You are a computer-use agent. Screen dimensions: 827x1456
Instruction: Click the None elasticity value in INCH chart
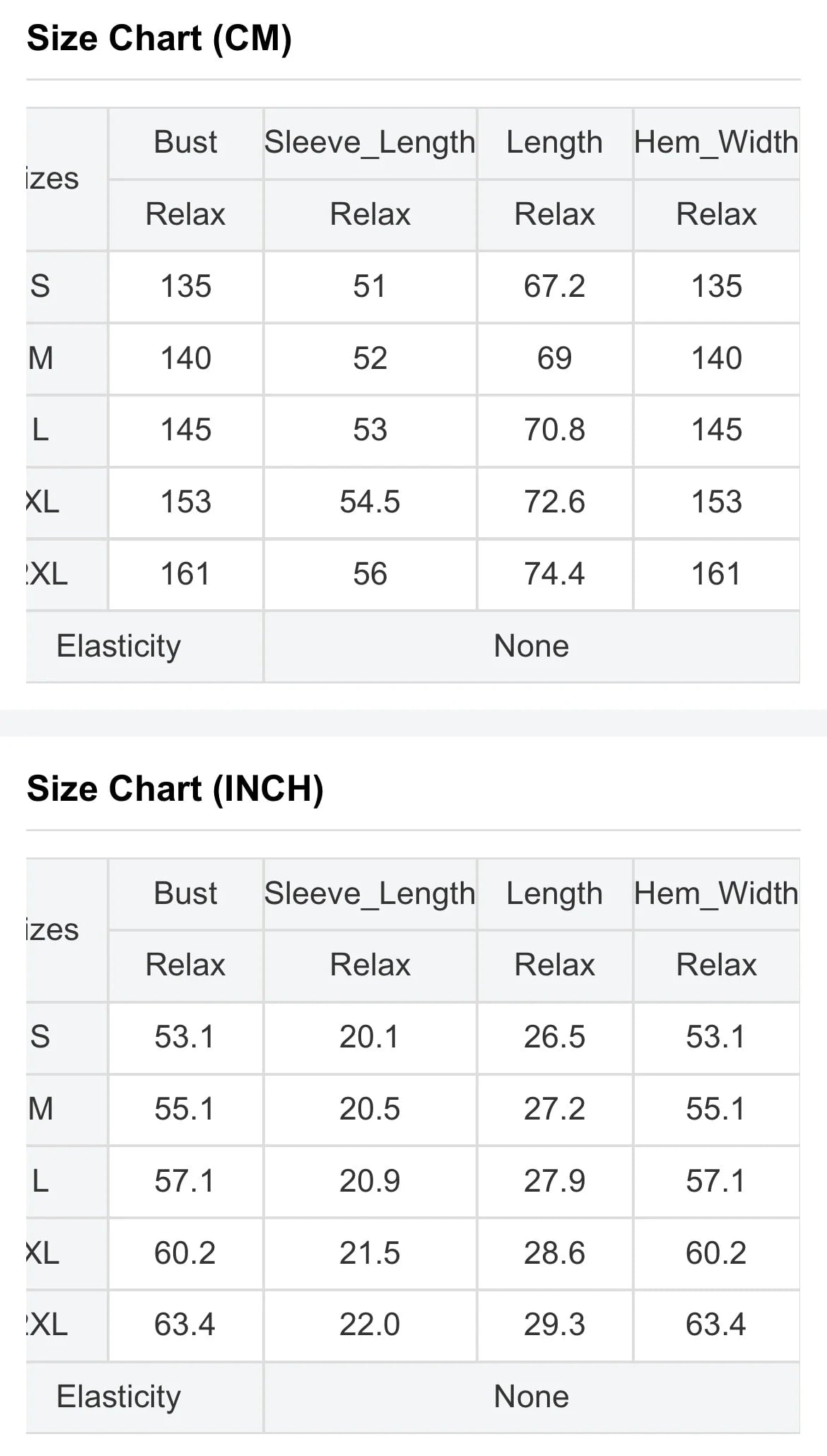531,1397
